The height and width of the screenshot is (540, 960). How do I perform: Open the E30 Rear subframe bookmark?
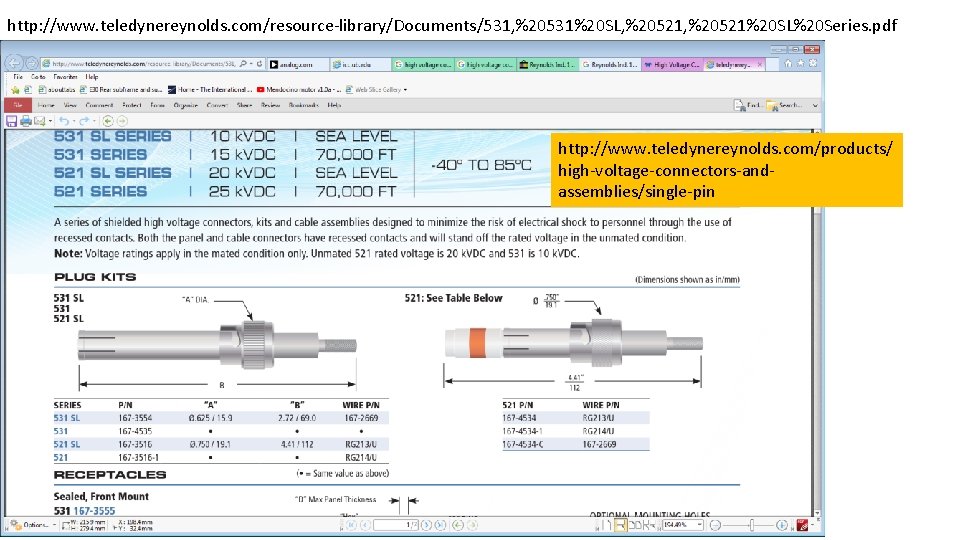coord(121,90)
